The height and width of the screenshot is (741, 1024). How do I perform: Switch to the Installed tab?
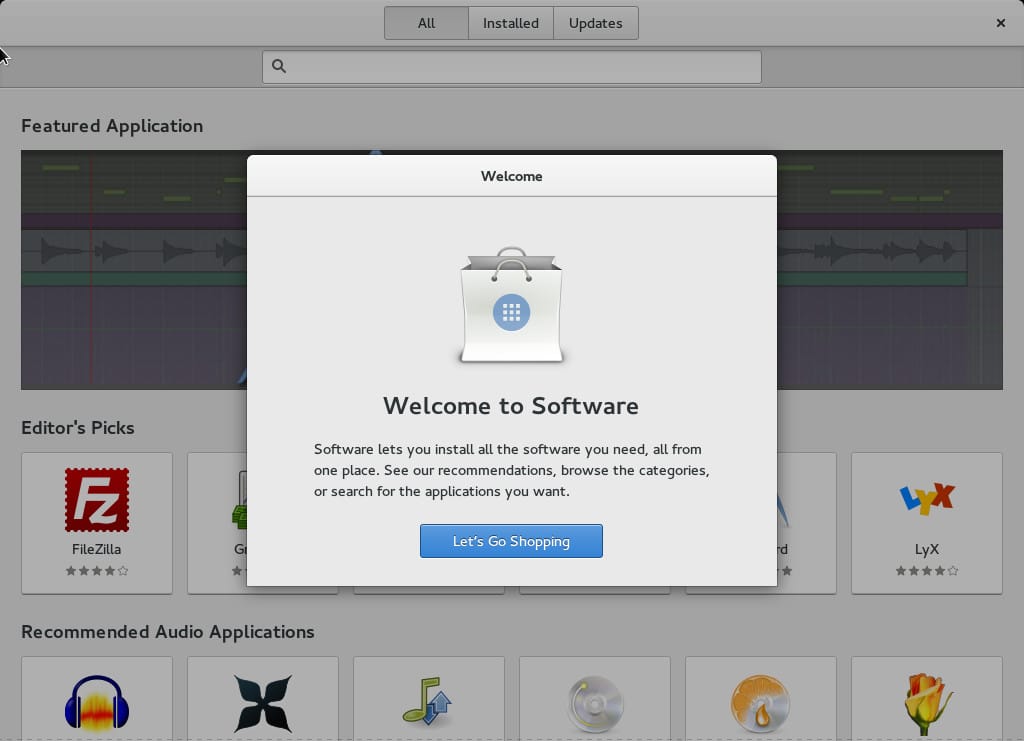[511, 23]
